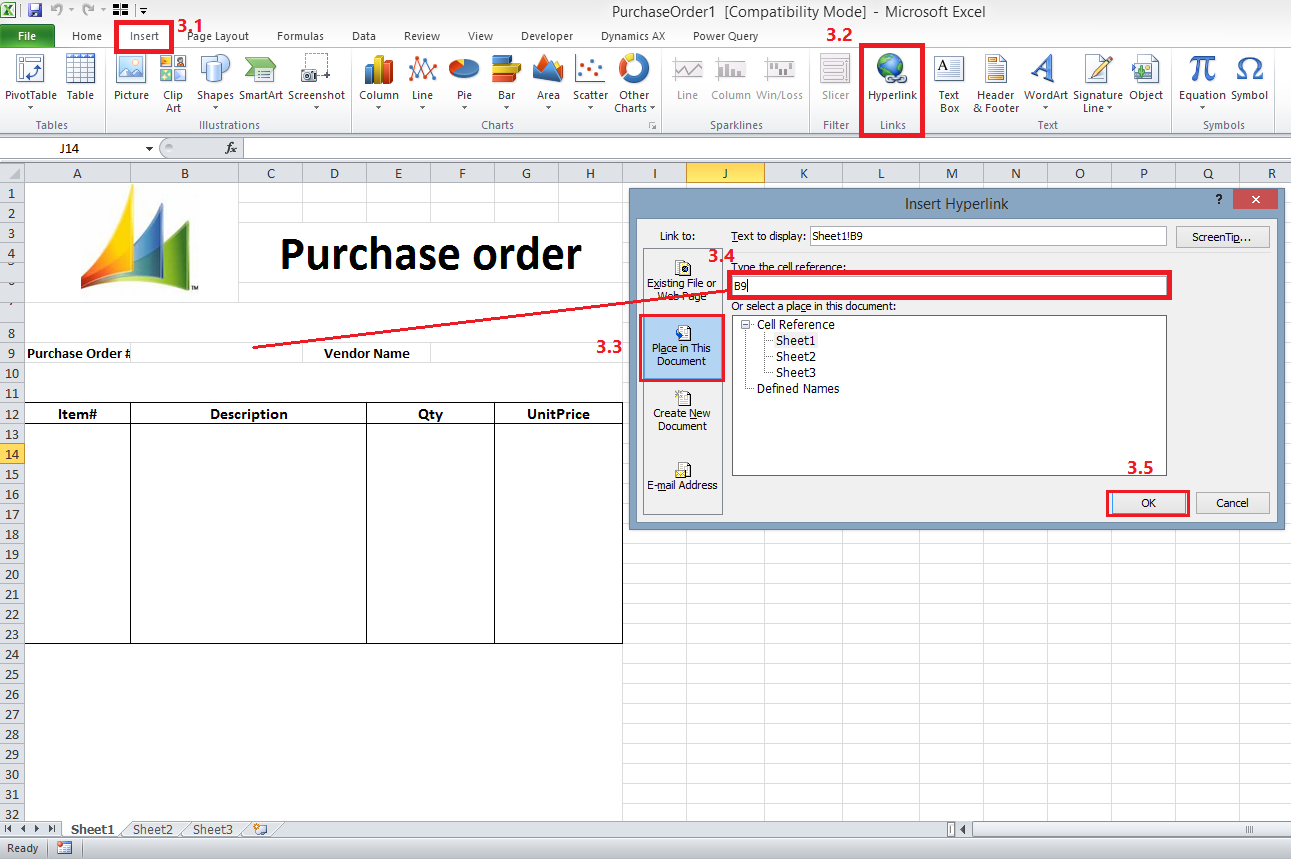Open the View tab
Screen dimensions: 1291x859
(480, 36)
